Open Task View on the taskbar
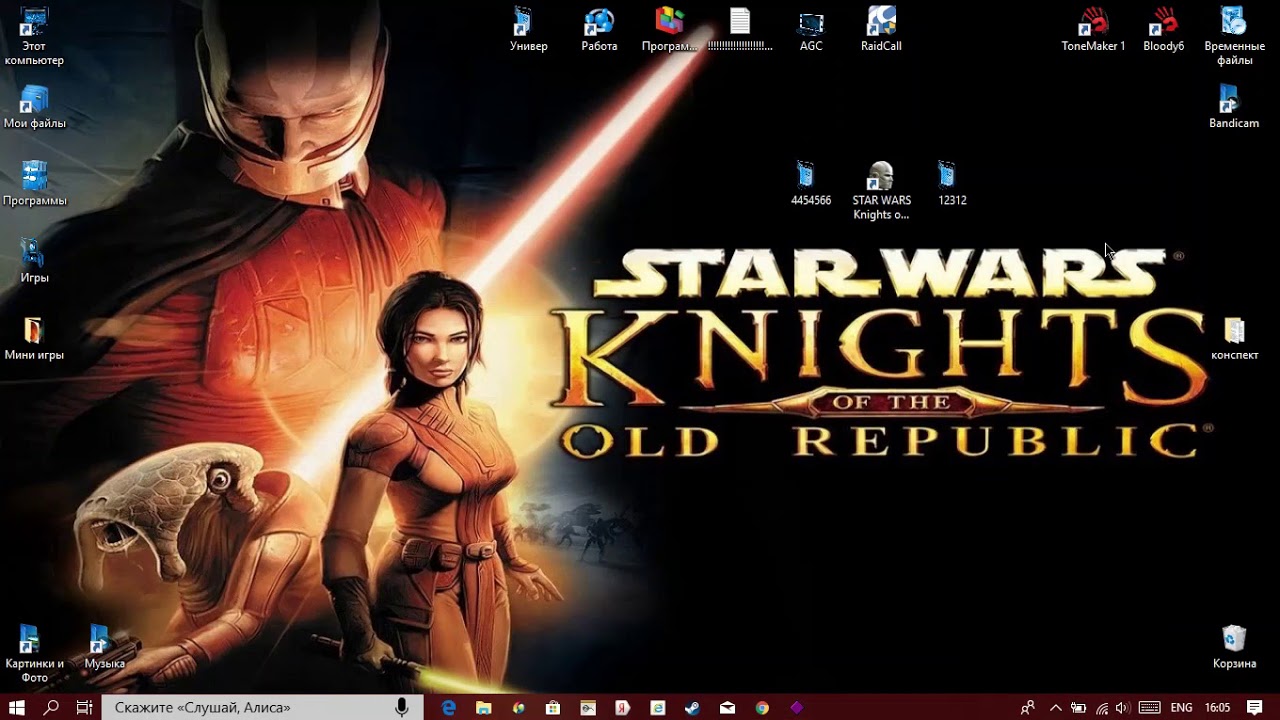This screenshot has width=1280, height=720. click(x=85, y=707)
